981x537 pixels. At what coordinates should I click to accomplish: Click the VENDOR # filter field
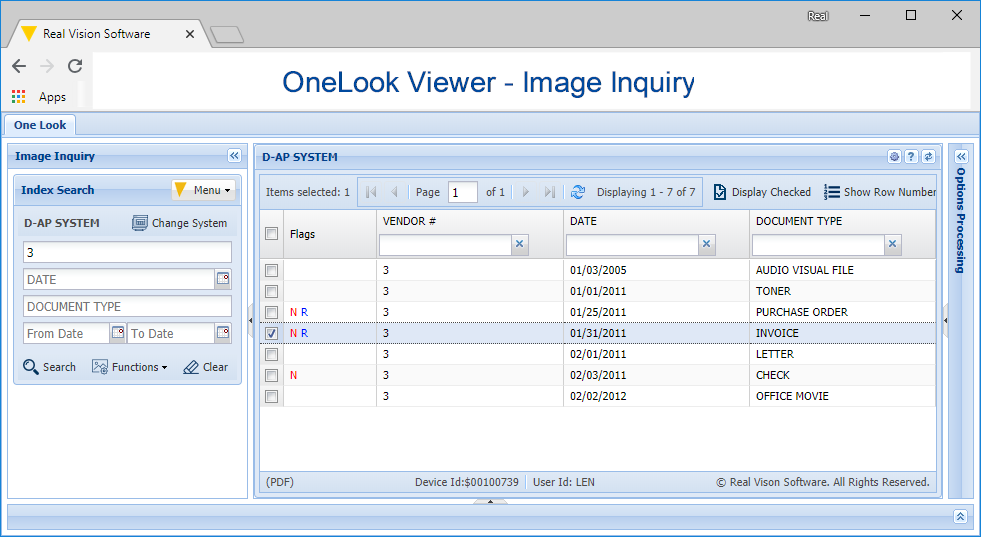coord(445,245)
